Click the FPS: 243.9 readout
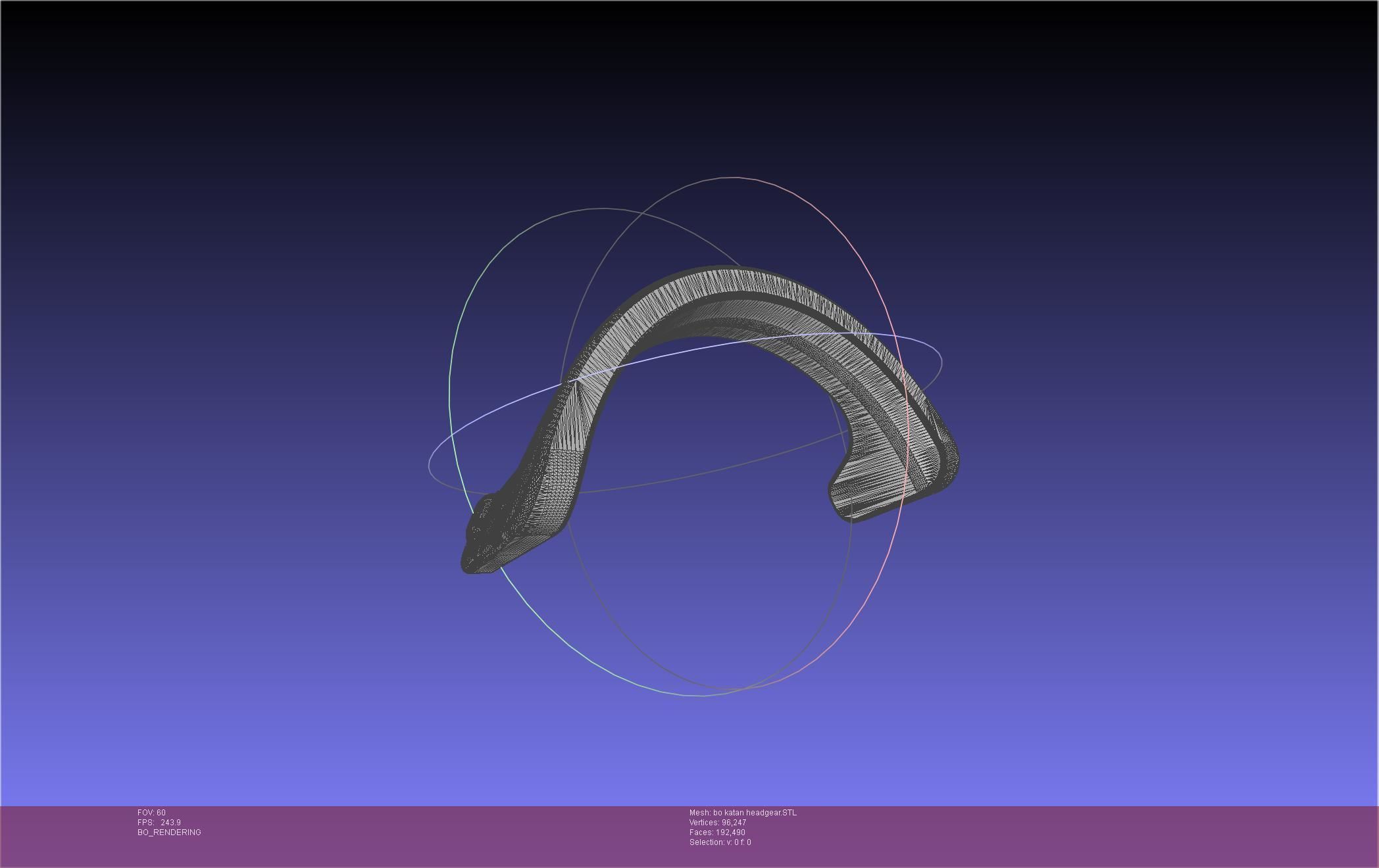Screen dimensions: 1379x868 click(x=159, y=823)
